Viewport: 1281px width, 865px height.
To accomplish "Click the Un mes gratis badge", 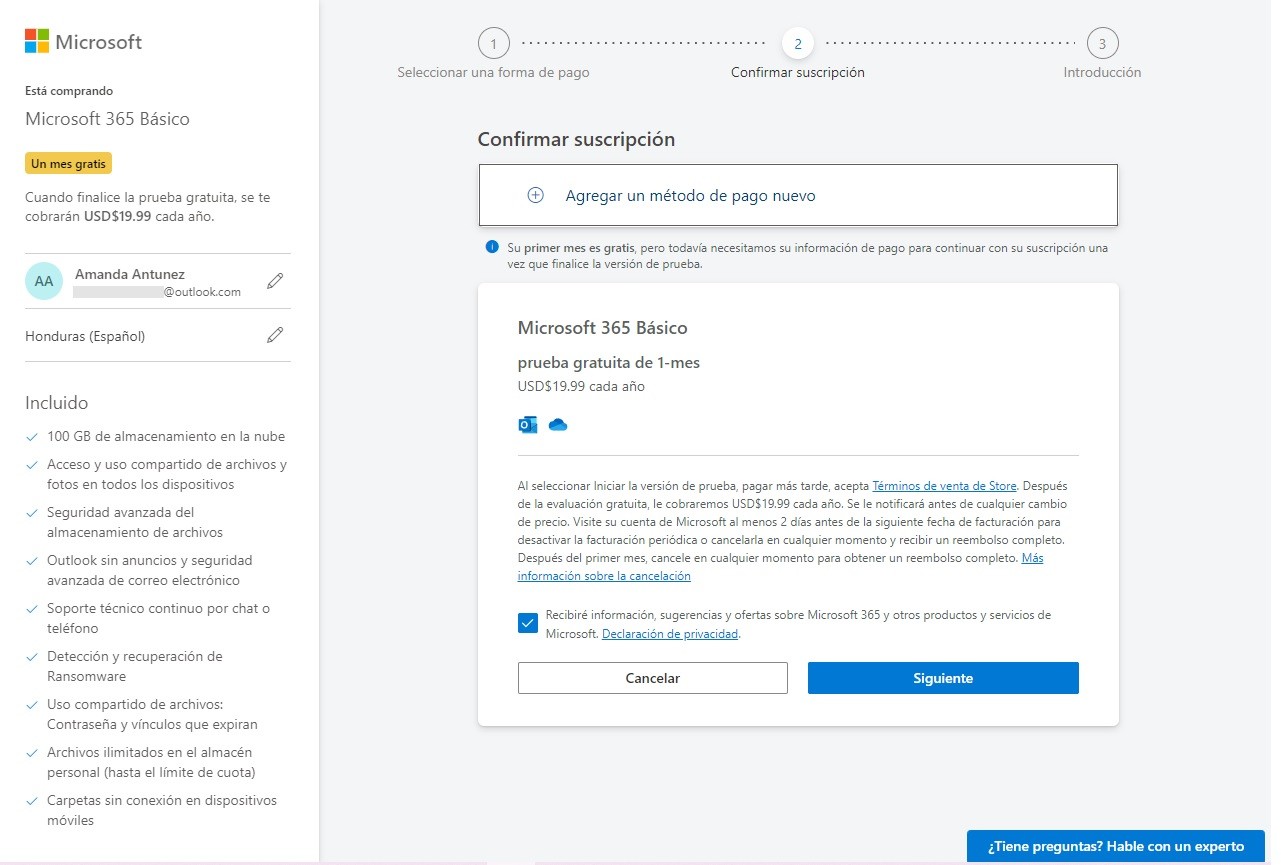I will click(68, 163).
